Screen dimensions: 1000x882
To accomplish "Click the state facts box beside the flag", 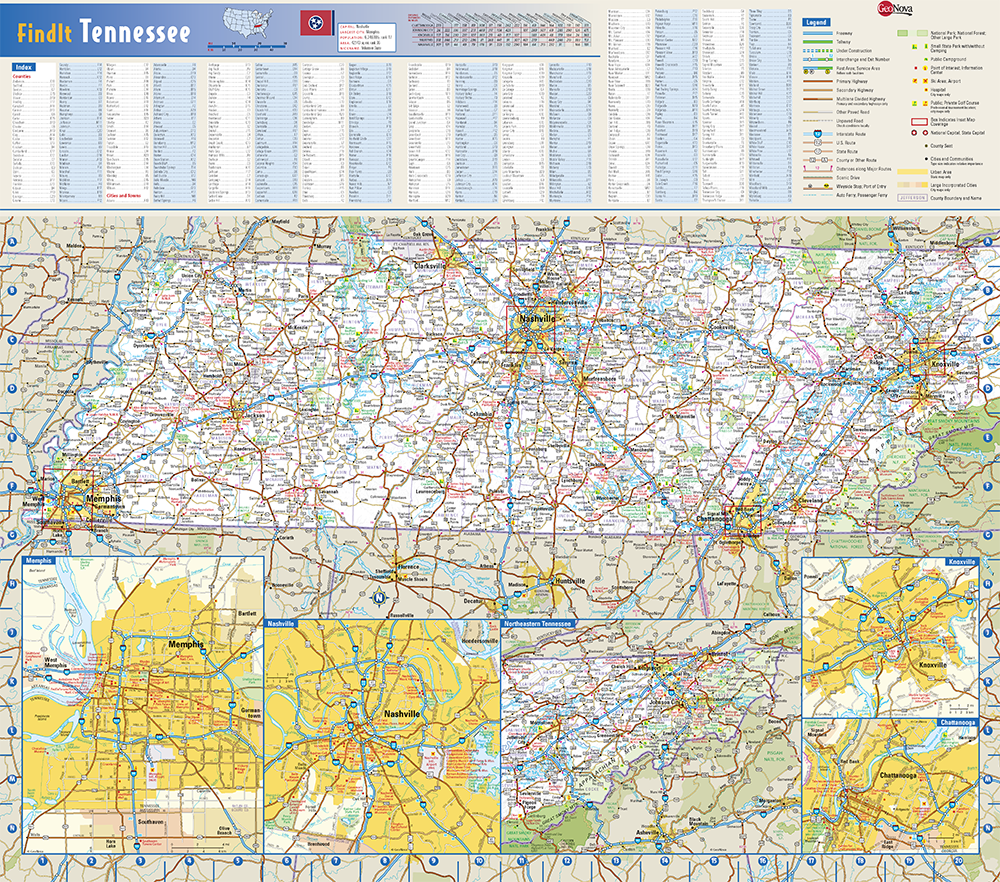I will pos(367,38).
